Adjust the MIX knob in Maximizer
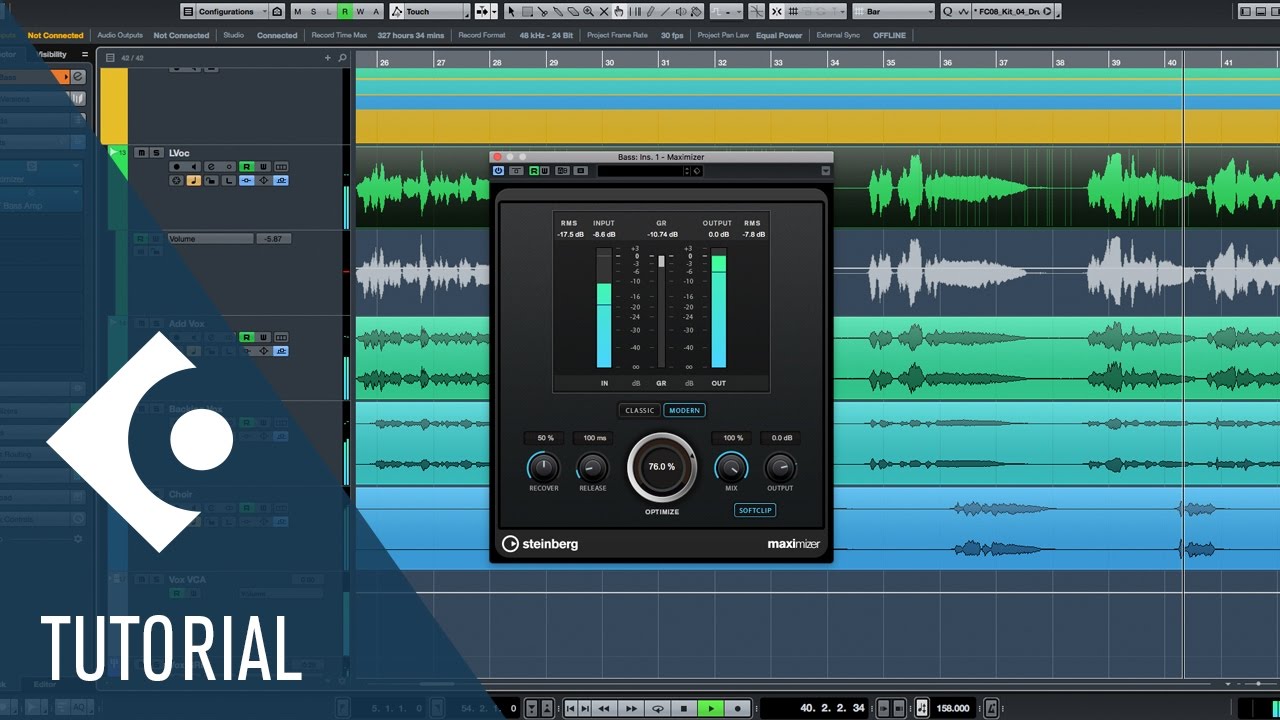1280x720 pixels. click(731, 467)
